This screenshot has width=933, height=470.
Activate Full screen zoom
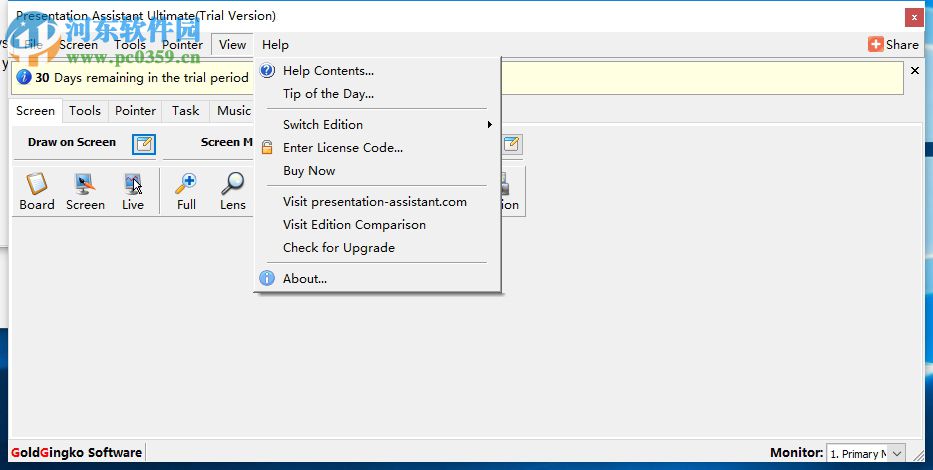(186, 192)
